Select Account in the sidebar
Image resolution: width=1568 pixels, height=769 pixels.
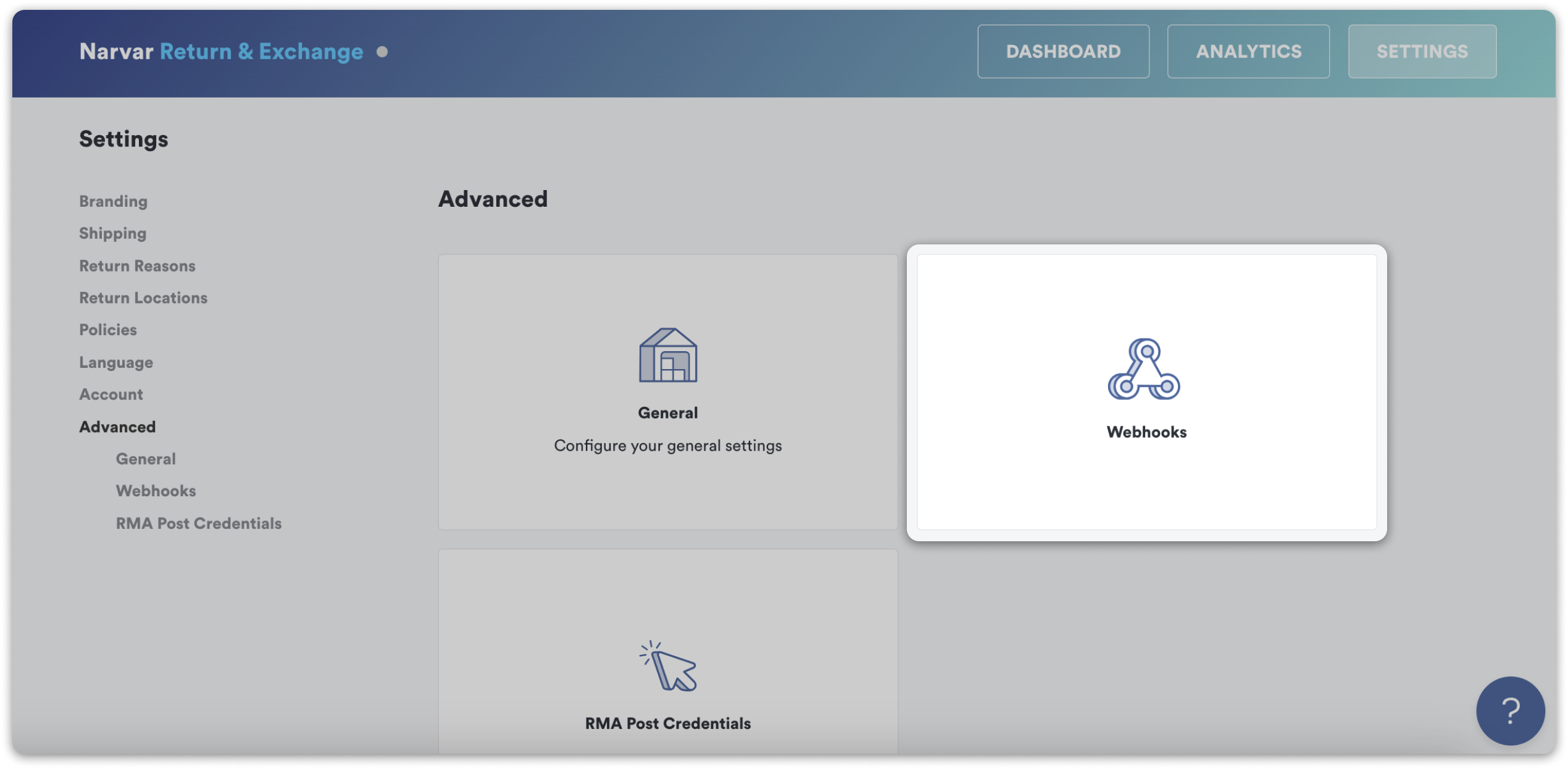111,394
